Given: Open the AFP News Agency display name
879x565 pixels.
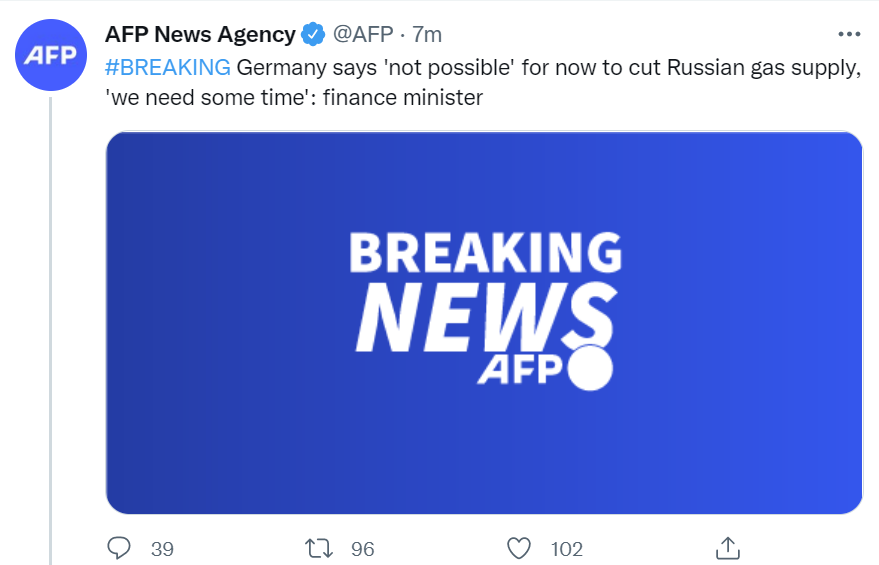Looking at the screenshot, I should pos(200,35).
